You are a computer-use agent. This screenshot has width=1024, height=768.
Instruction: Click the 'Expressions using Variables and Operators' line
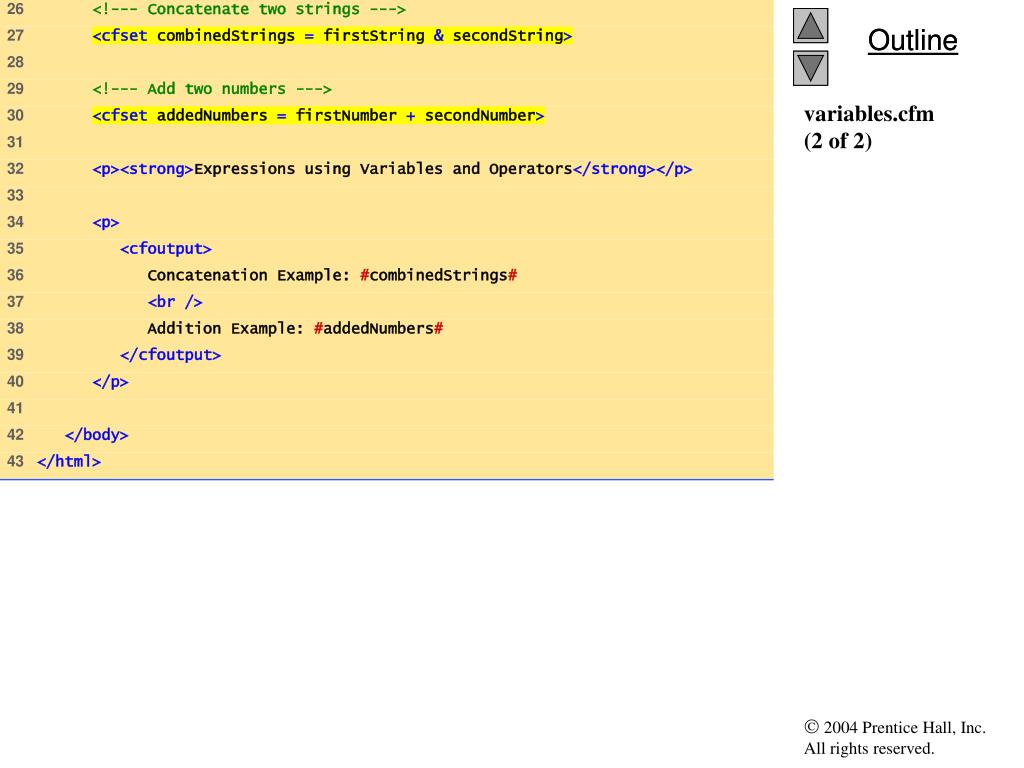coord(392,169)
